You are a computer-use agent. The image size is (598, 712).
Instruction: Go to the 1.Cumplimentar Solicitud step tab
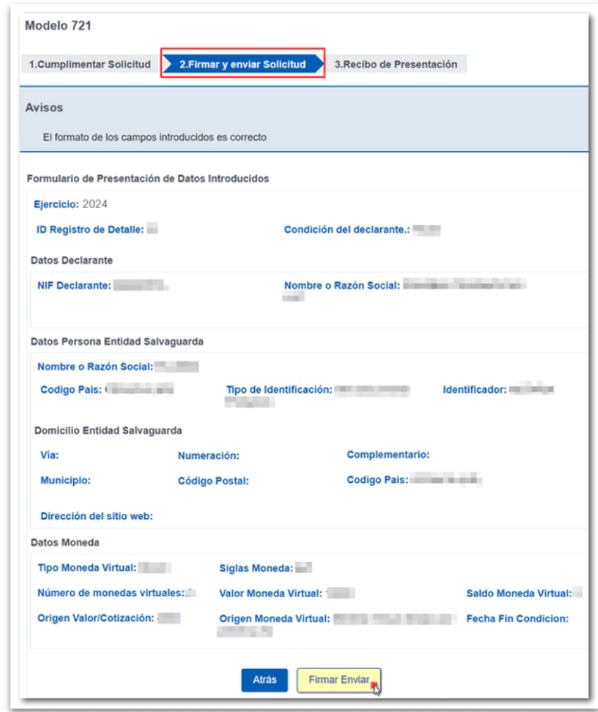click(89, 64)
